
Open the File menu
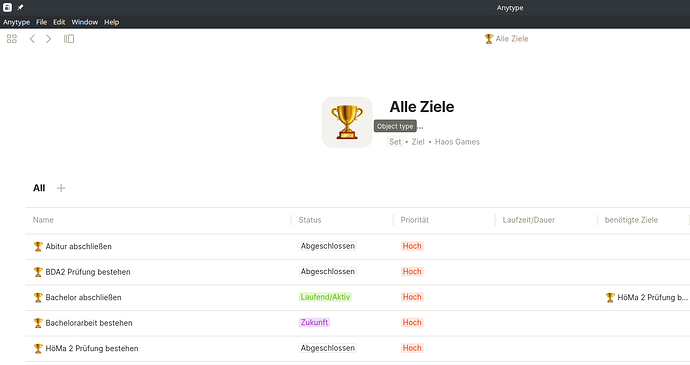(x=41, y=22)
